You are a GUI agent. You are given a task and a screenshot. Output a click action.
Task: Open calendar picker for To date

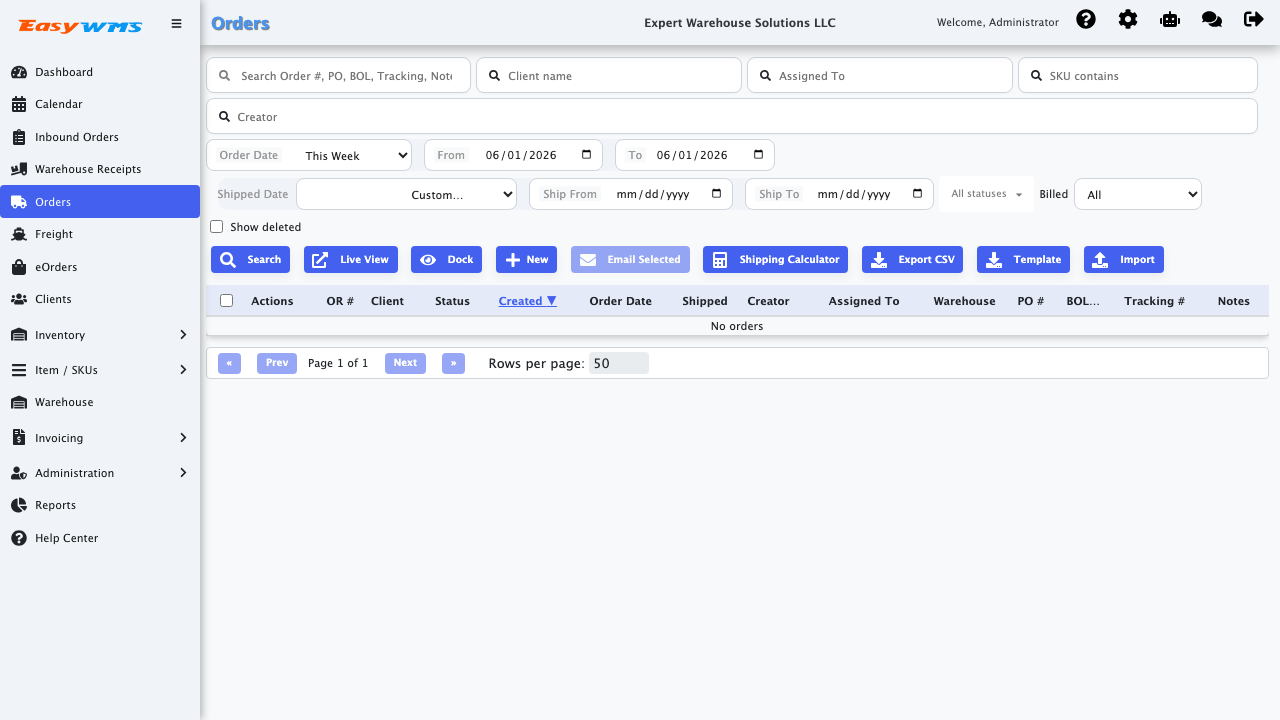pos(758,154)
